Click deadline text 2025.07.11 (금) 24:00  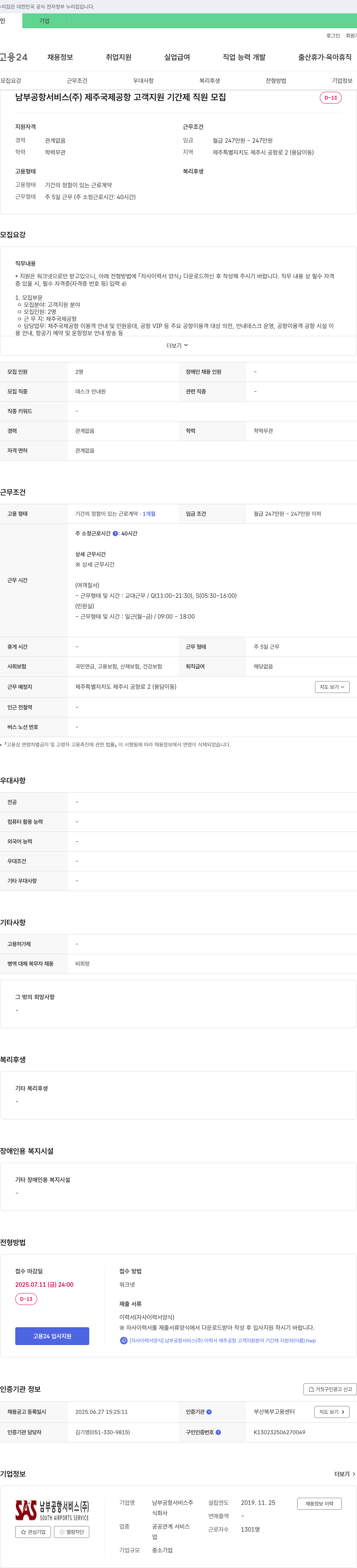coord(45,1284)
